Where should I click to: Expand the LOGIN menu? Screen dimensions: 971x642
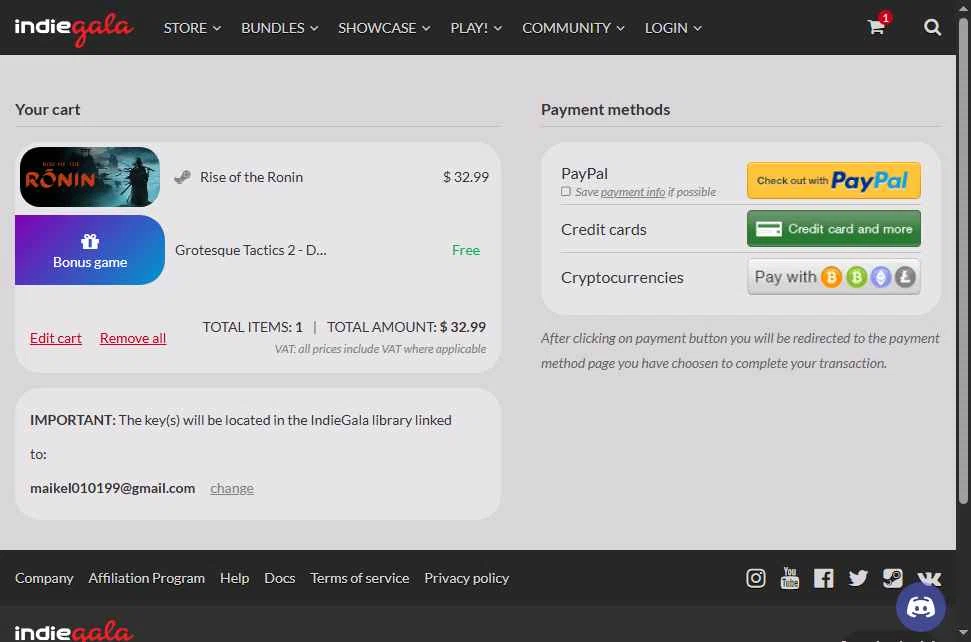coord(673,28)
